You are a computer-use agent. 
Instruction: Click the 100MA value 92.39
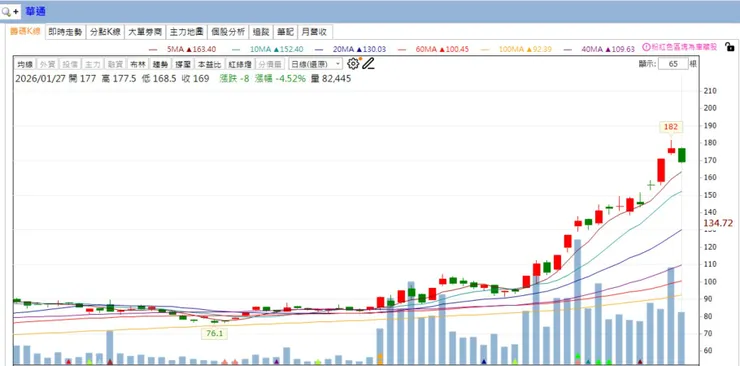pos(541,49)
